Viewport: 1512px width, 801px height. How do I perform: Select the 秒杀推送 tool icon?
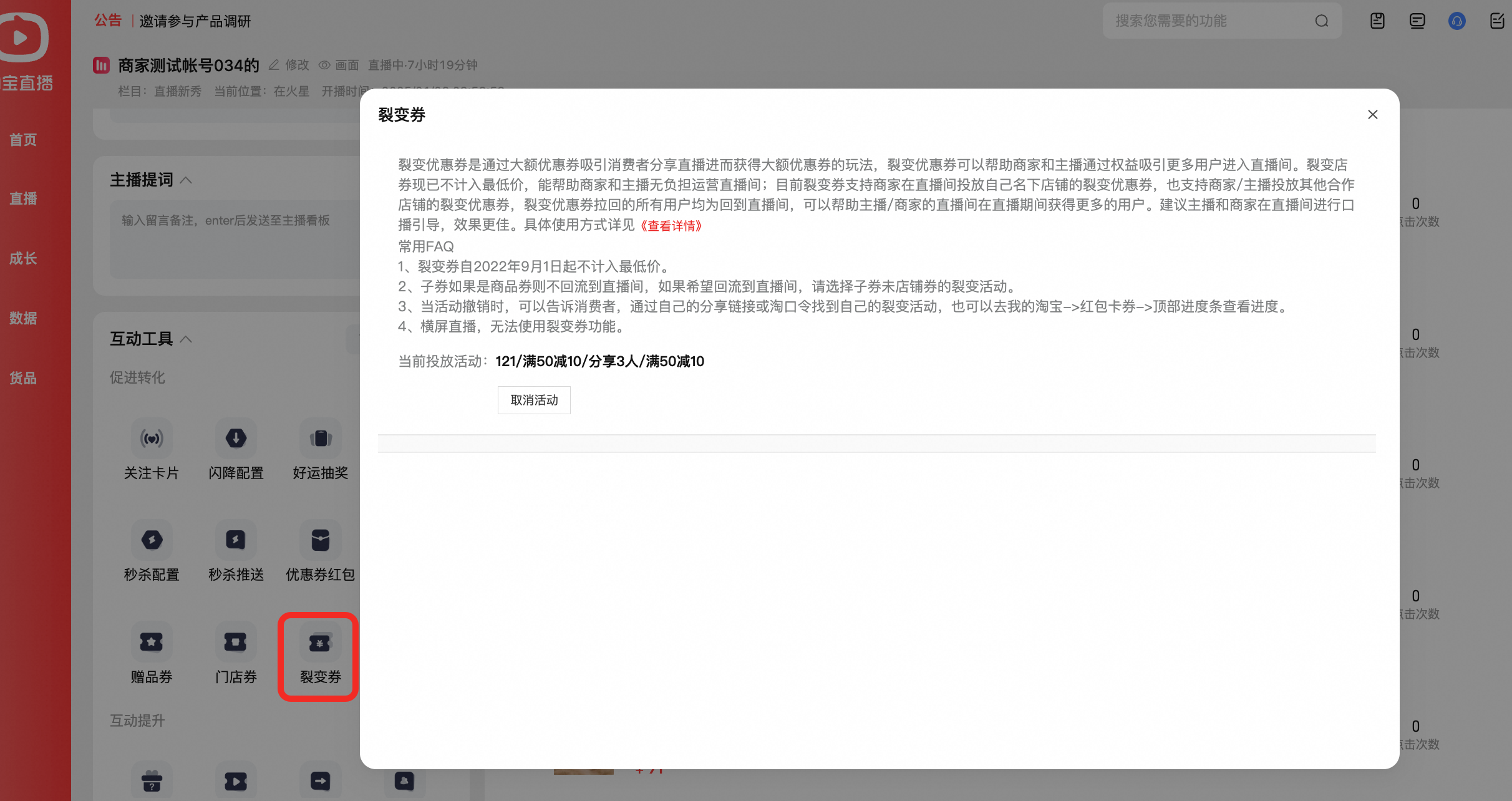pyautogui.click(x=236, y=540)
